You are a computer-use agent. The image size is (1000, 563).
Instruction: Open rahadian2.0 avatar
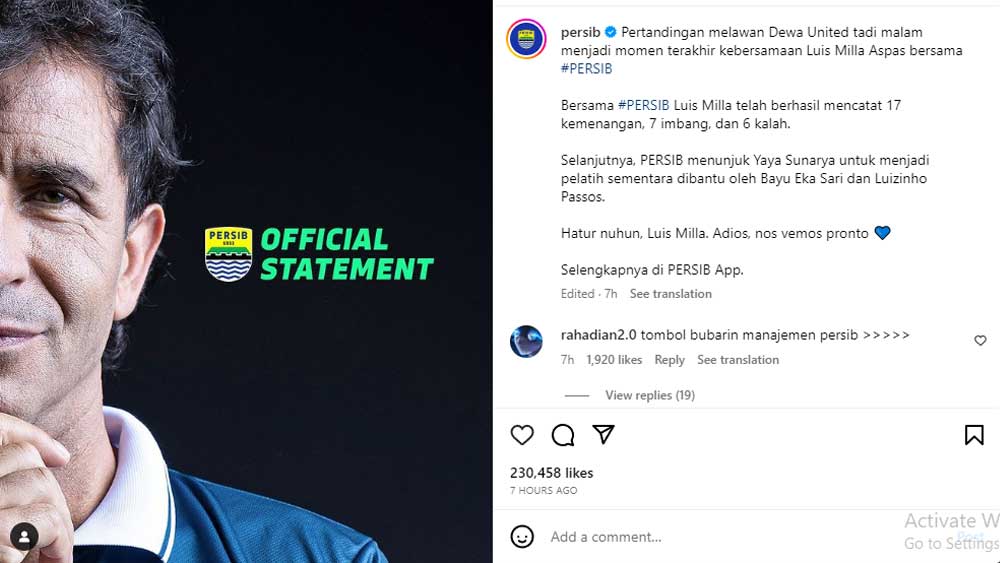click(526, 342)
